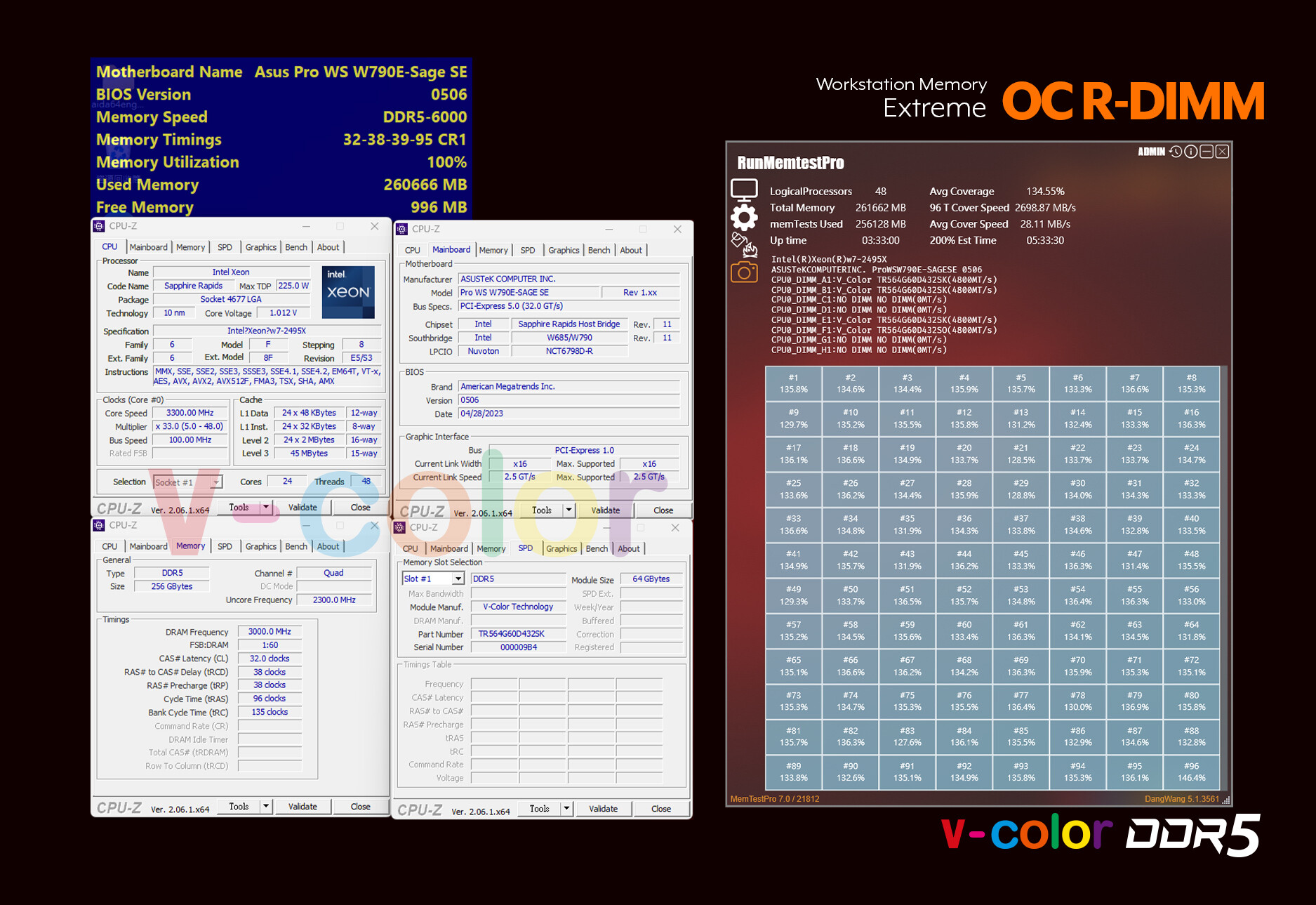
Task: Open Socket #1 selection dropdown in CPU-Z
Action: point(216,482)
